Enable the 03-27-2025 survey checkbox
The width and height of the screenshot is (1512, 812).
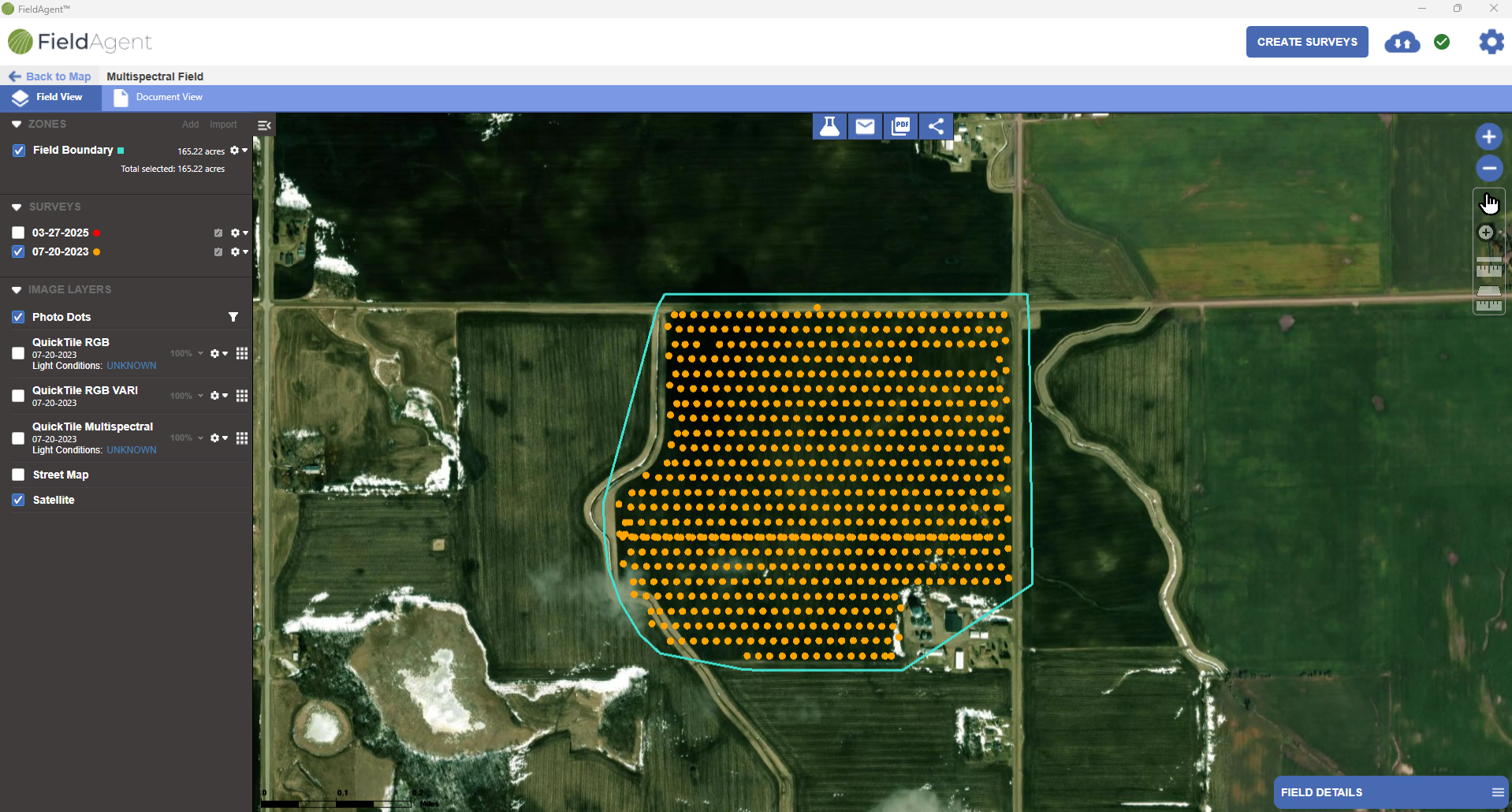pos(18,233)
